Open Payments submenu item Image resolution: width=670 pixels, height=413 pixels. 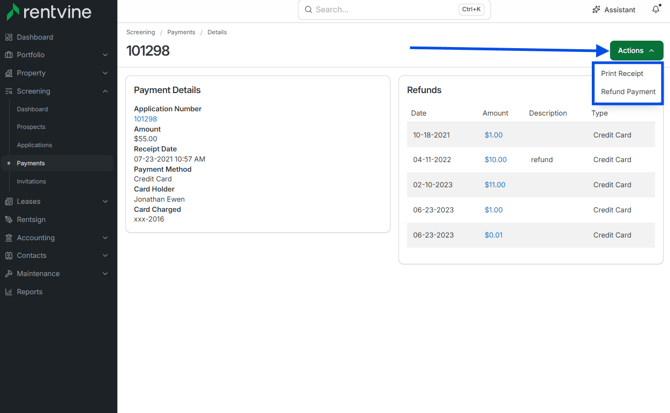click(x=57, y=163)
